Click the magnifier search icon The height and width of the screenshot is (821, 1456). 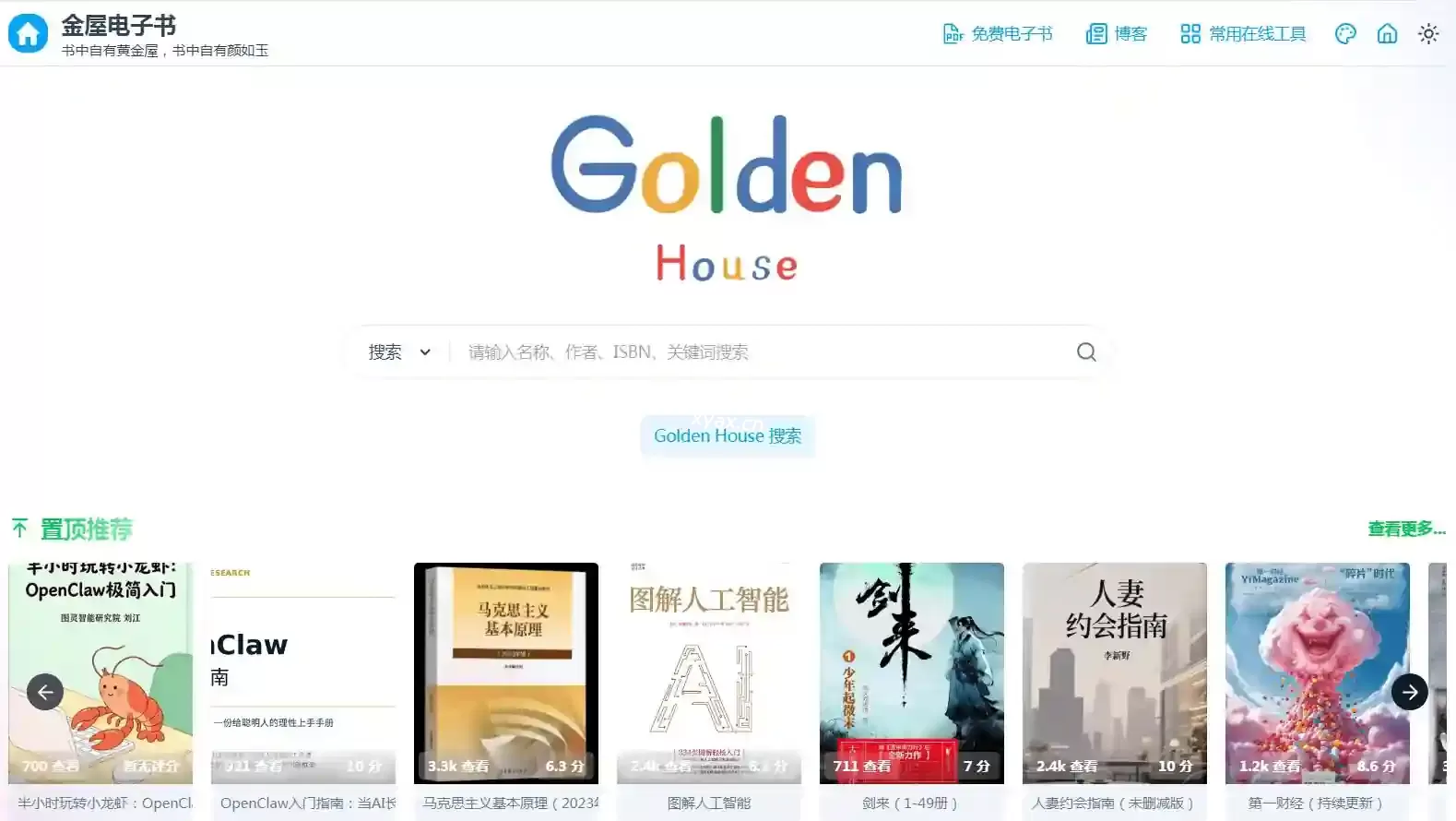tap(1086, 351)
